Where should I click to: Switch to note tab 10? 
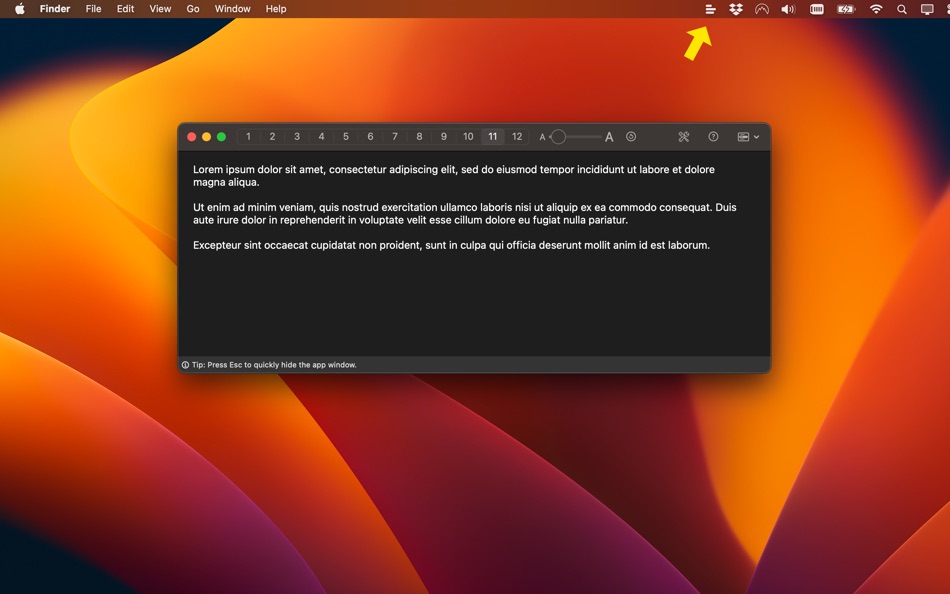pyautogui.click(x=468, y=137)
